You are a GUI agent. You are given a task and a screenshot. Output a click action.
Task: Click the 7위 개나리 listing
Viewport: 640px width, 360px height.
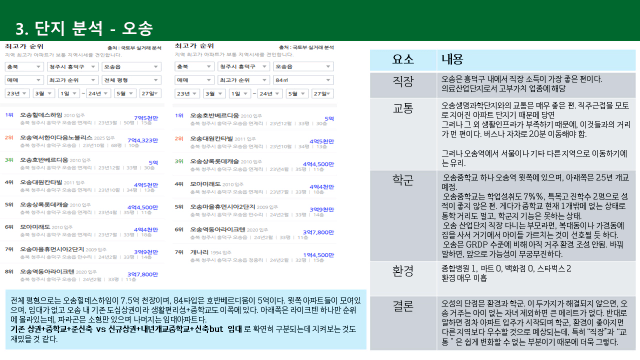(254, 256)
